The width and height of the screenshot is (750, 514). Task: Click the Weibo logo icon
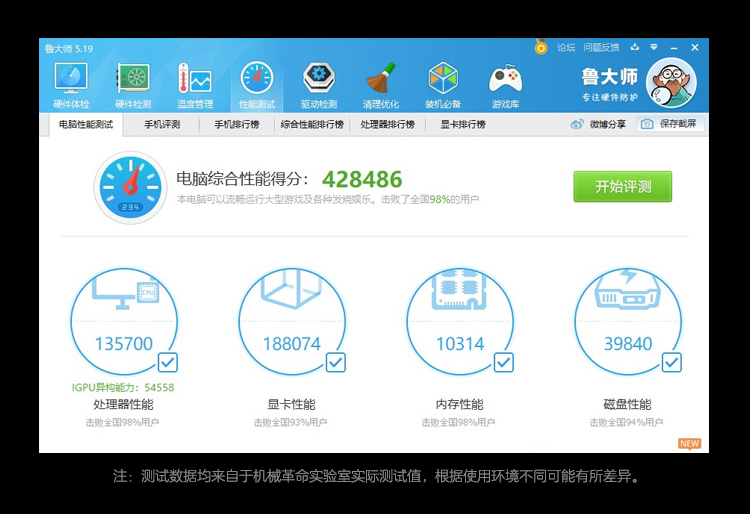577,124
